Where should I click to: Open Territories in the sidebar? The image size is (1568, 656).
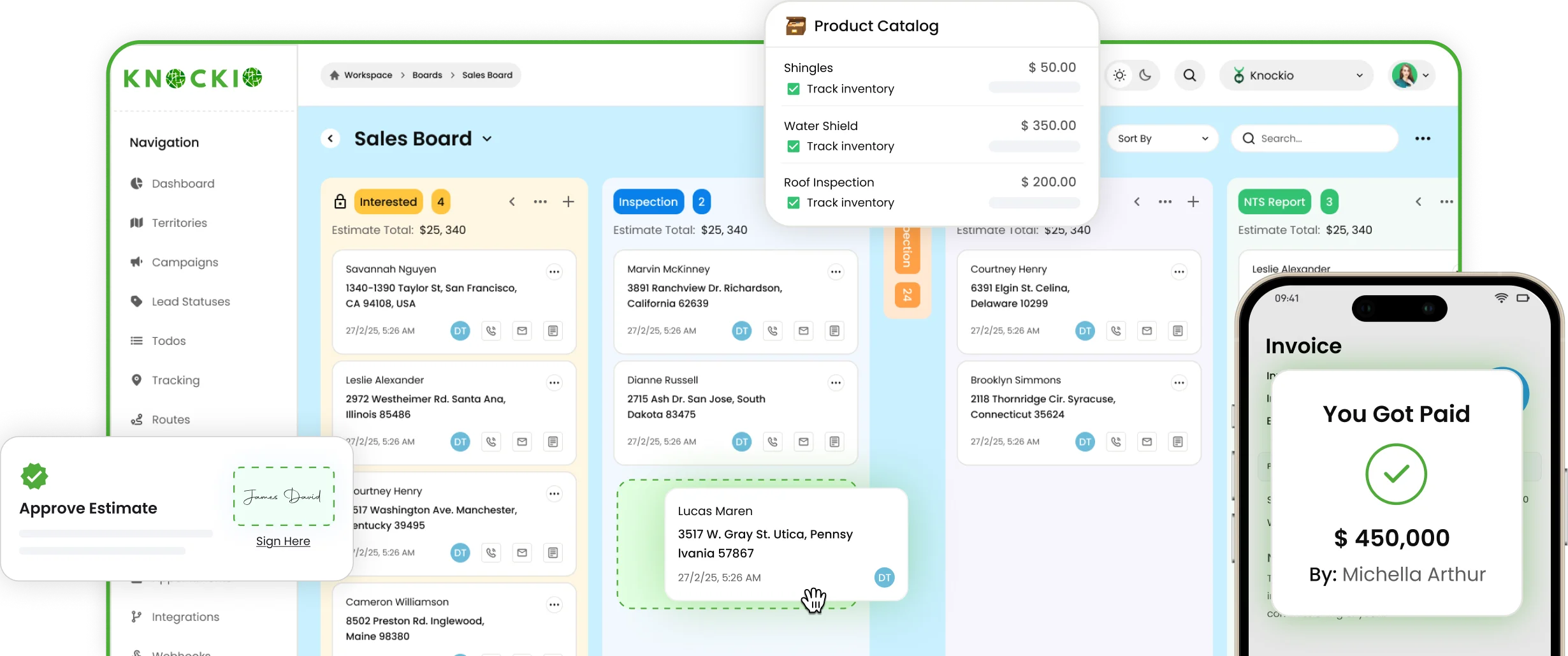[169, 223]
